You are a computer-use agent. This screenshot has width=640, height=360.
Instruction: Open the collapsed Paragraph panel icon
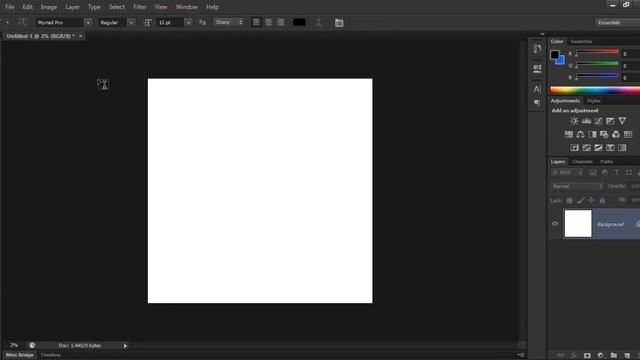(x=537, y=103)
